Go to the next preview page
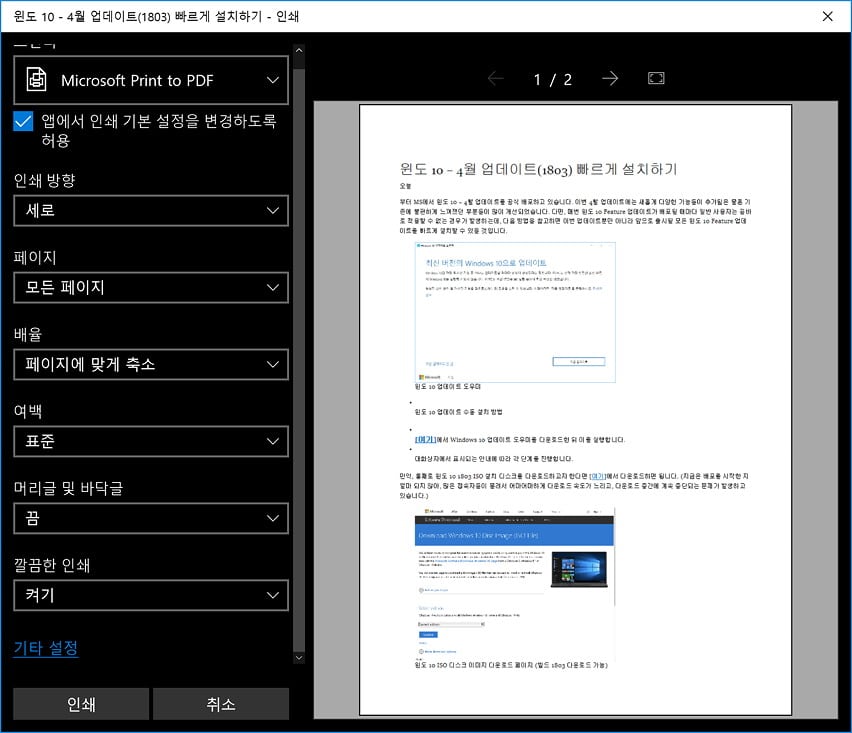The height and width of the screenshot is (733, 852). point(610,79)
